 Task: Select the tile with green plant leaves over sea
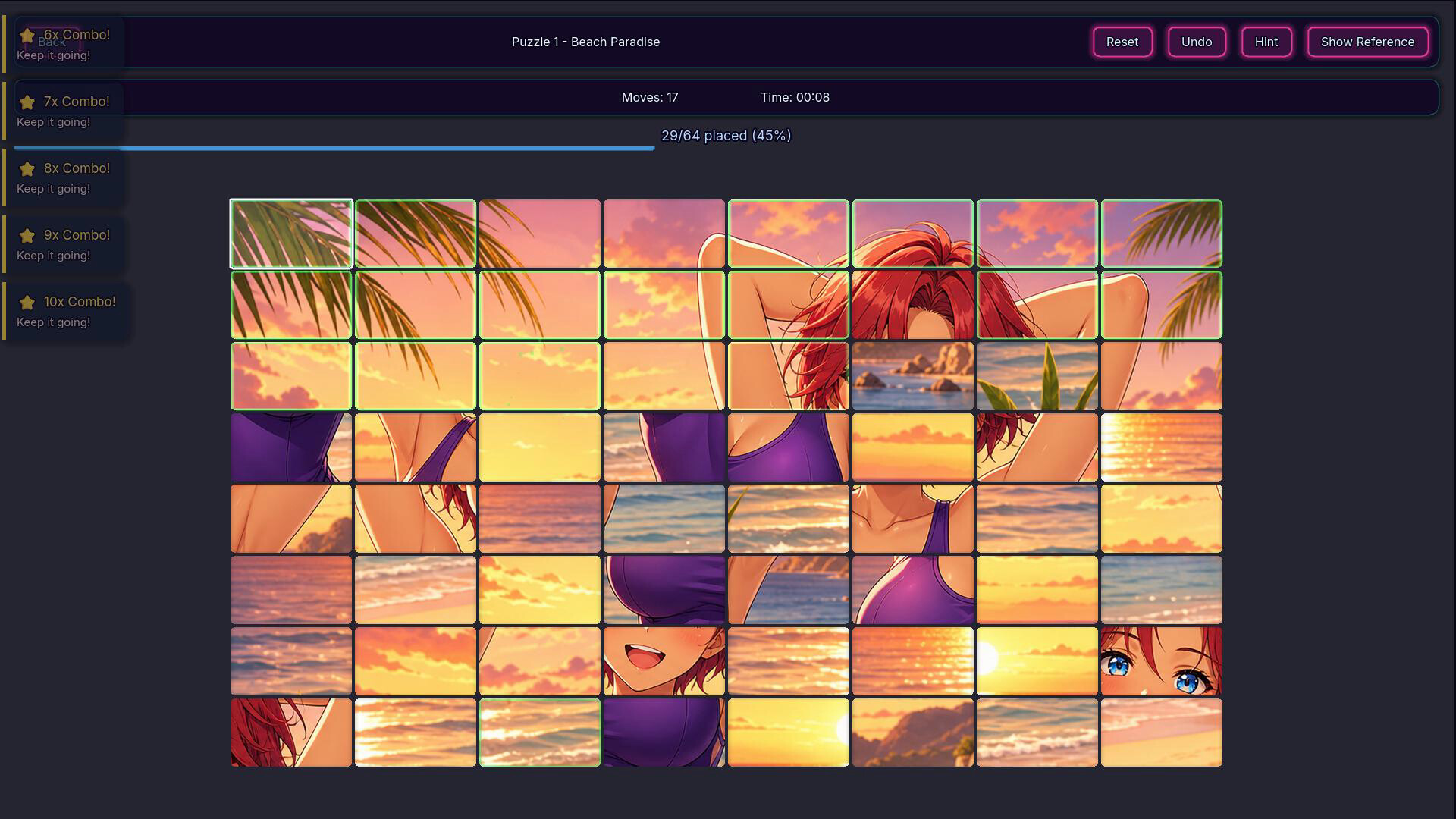1037,376
